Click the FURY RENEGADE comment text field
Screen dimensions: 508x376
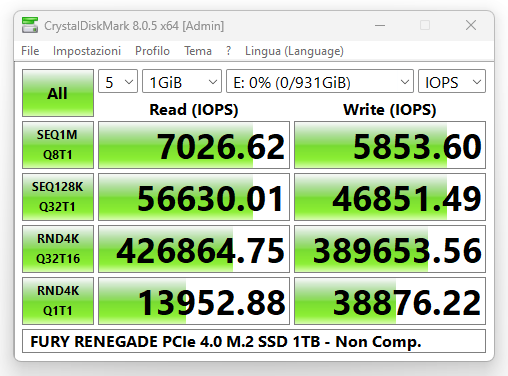pyautogui.click(x=254, y=341)
